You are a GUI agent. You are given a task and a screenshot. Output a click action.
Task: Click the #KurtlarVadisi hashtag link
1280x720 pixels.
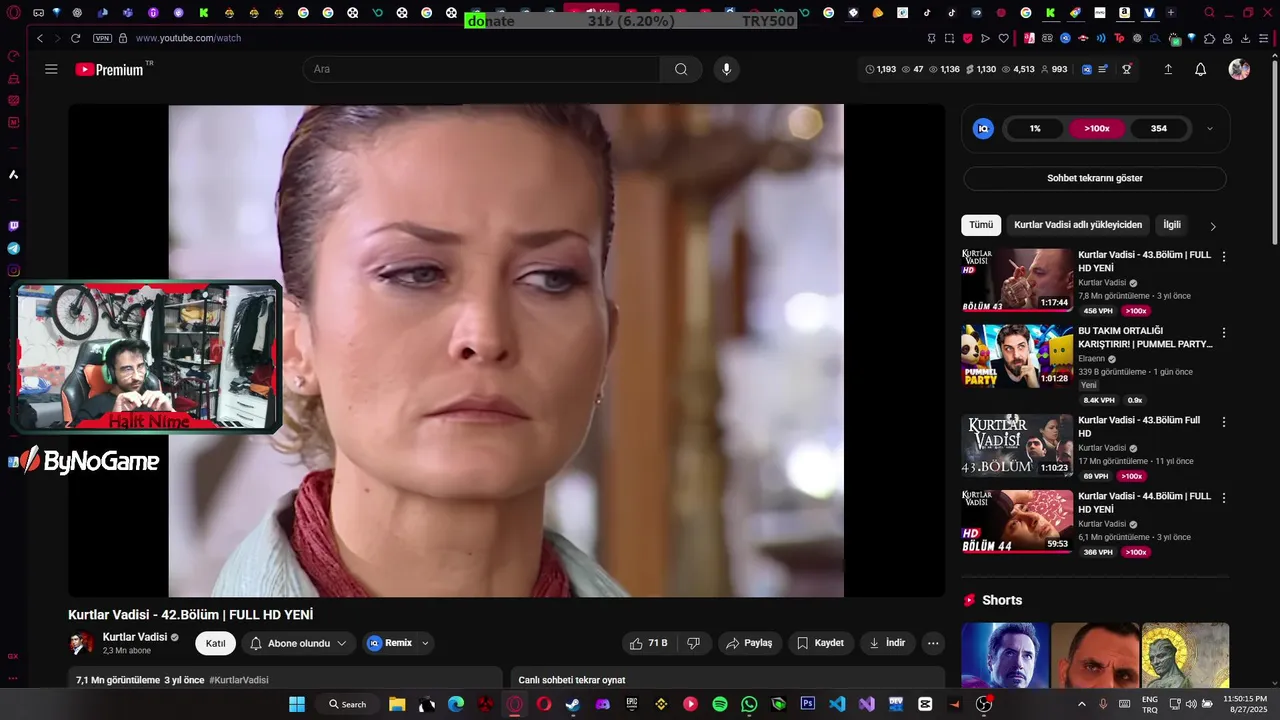[x=239, y=680]
